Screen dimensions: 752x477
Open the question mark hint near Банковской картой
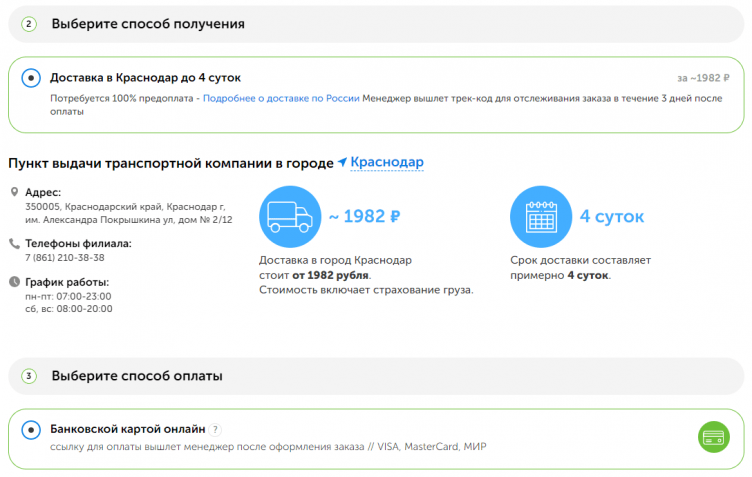215,430
